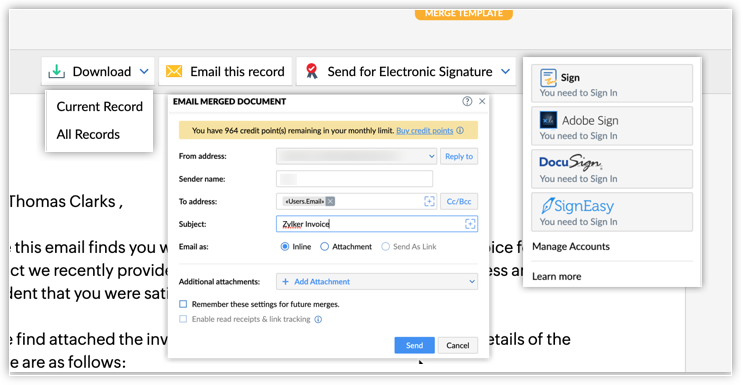This screenshot has height=385, width=741.
Task: Click info icon beside read receipts option
Action: click(318, 319)
